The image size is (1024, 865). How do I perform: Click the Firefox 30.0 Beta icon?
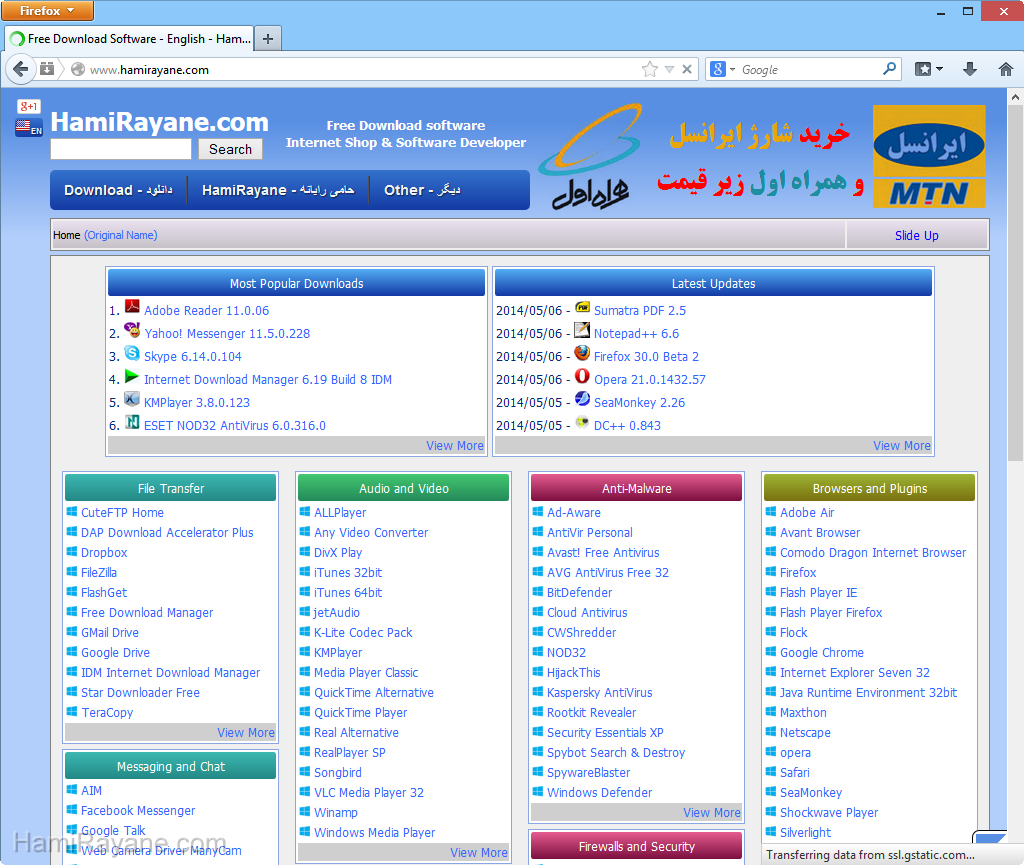[582, 353]
